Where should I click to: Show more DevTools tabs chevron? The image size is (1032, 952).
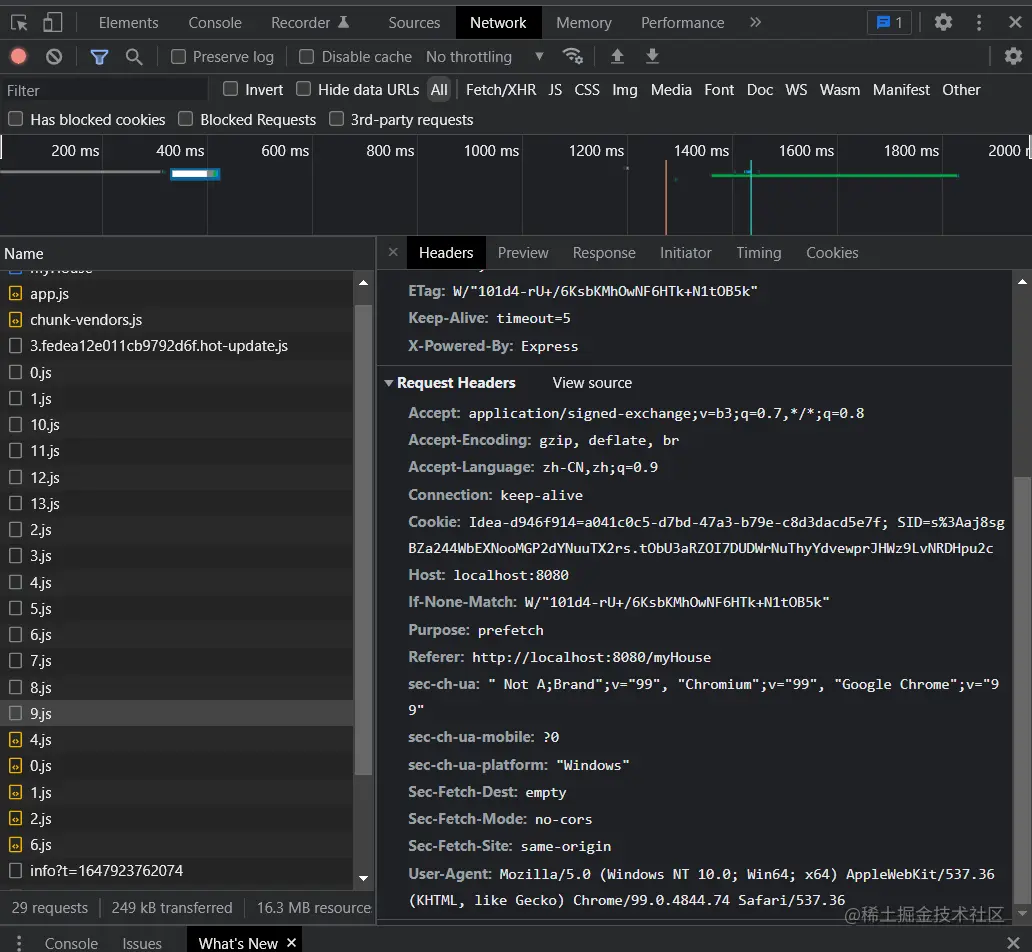(x=755, y=22)
